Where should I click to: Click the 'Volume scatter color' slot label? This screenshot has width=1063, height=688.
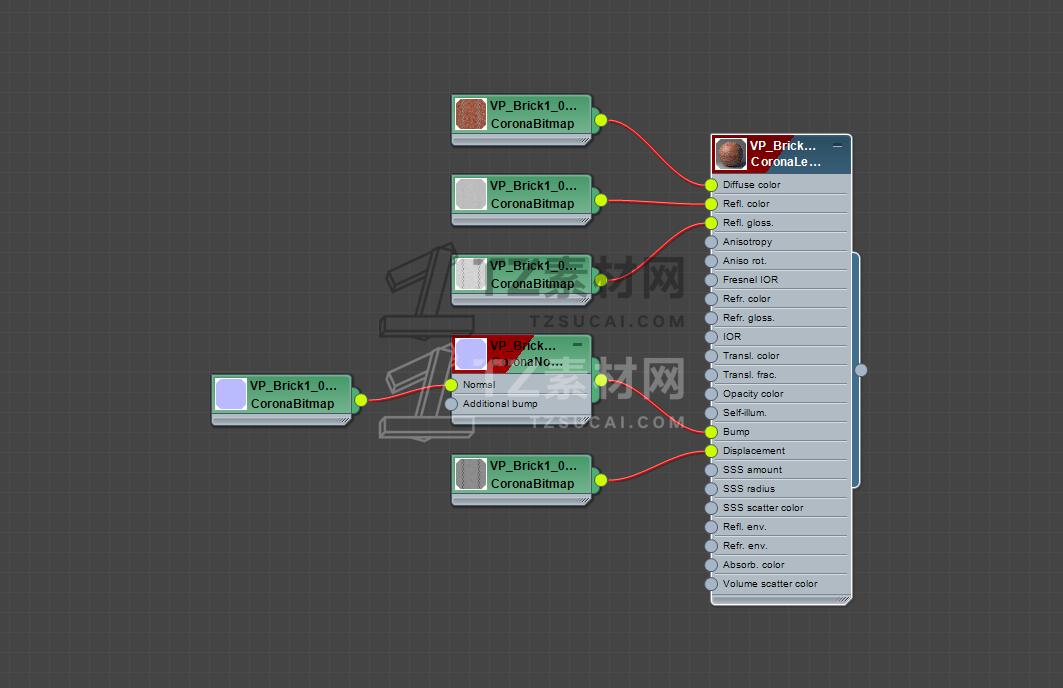click(x=770, y=584)
